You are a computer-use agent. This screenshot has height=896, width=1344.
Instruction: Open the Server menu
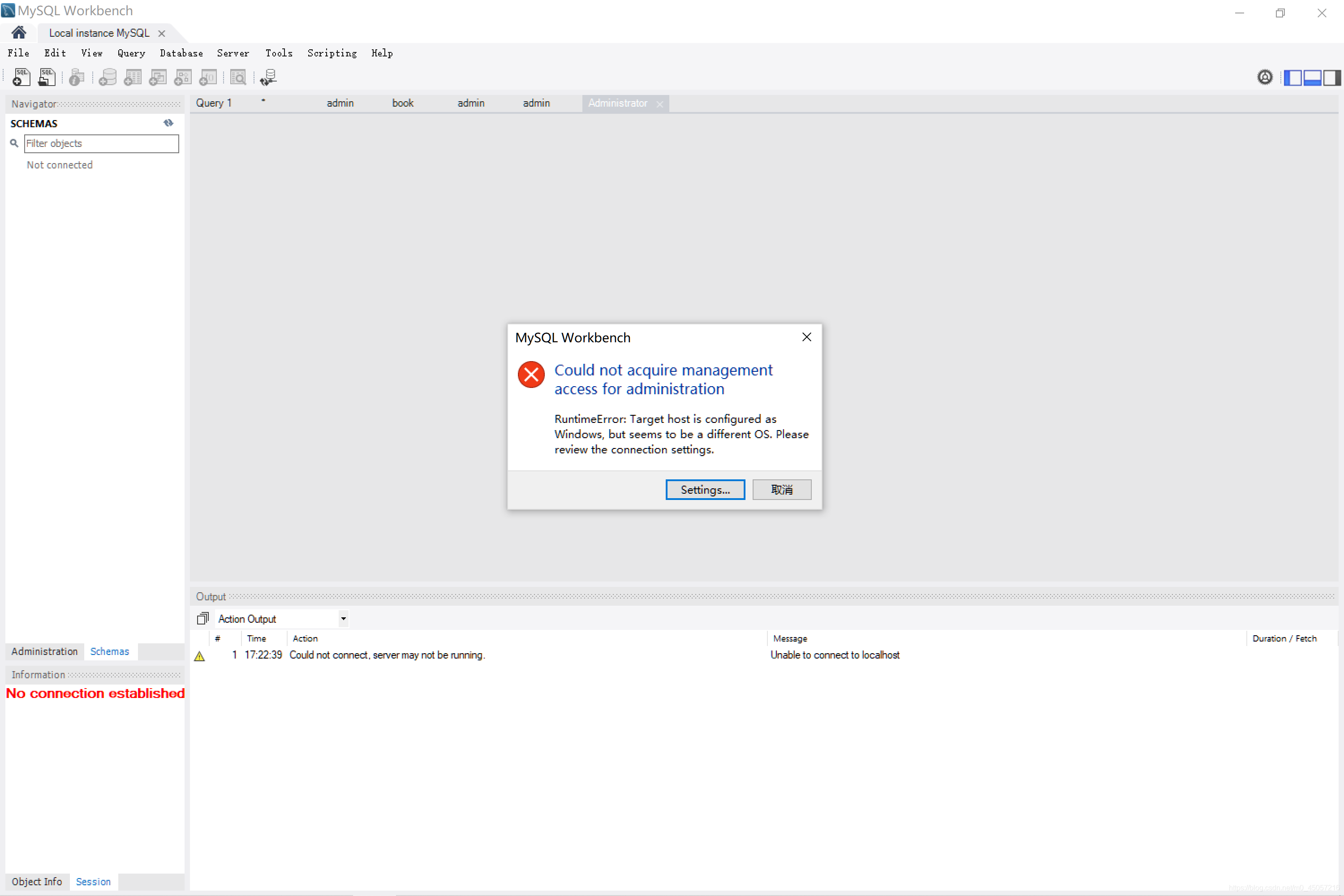coord(233,53)
